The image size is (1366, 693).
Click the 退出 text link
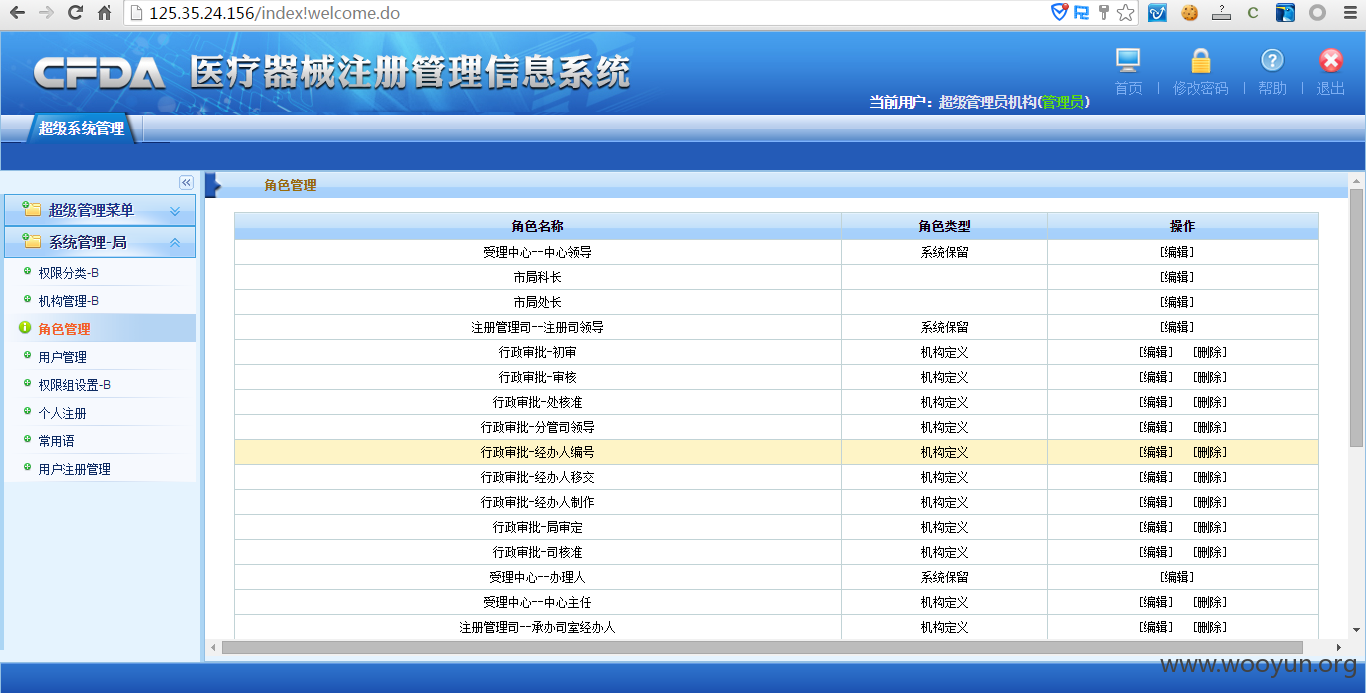tap(1331, 88)
